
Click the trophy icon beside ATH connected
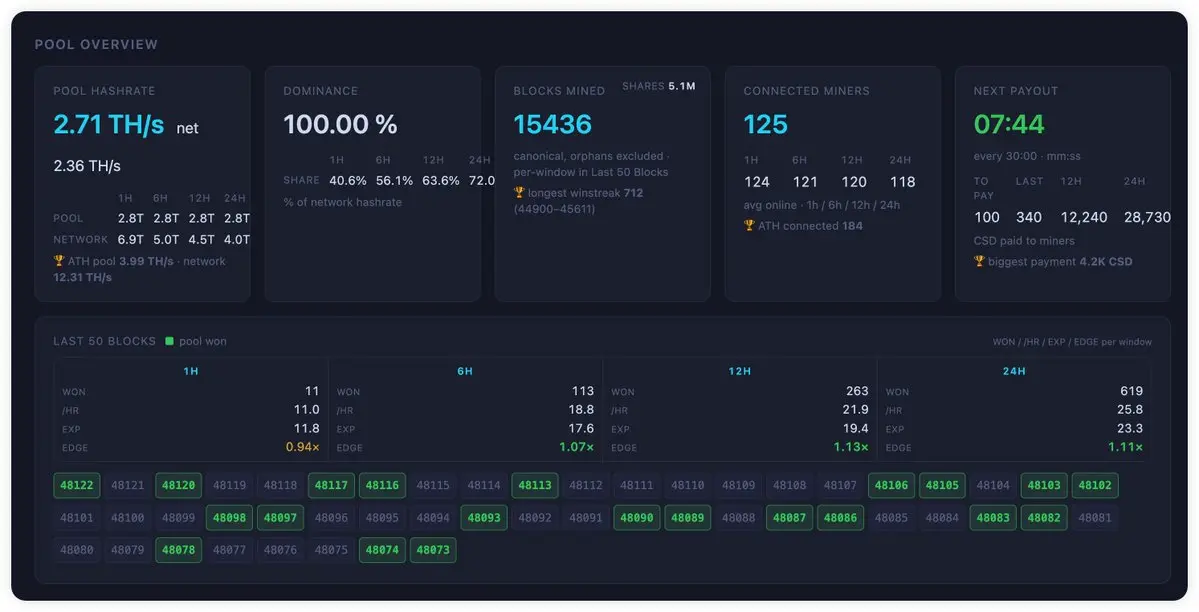[x=749, y=226]
